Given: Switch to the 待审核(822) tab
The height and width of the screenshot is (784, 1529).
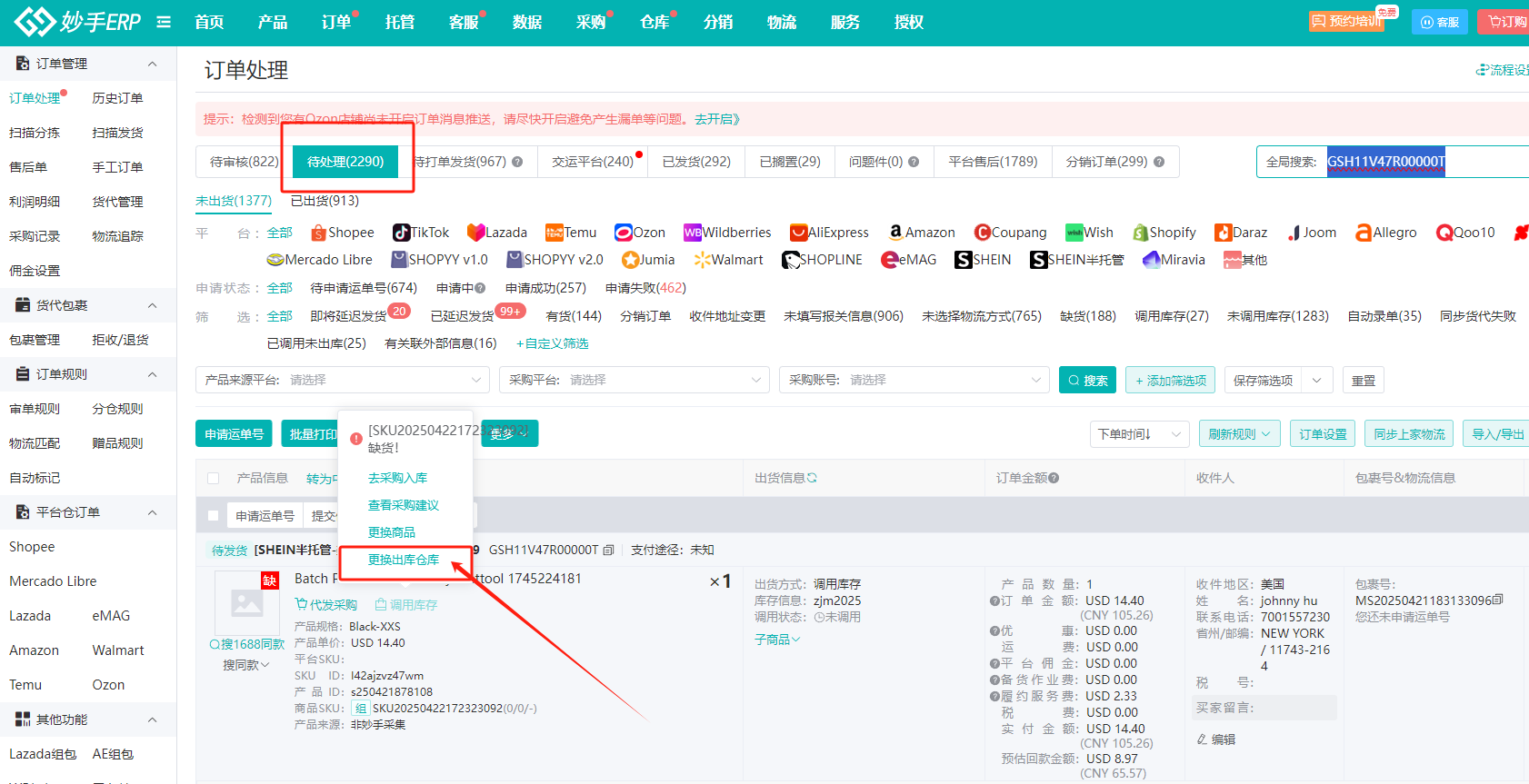Looking at the screenshot, I should (x=245, y=162).
